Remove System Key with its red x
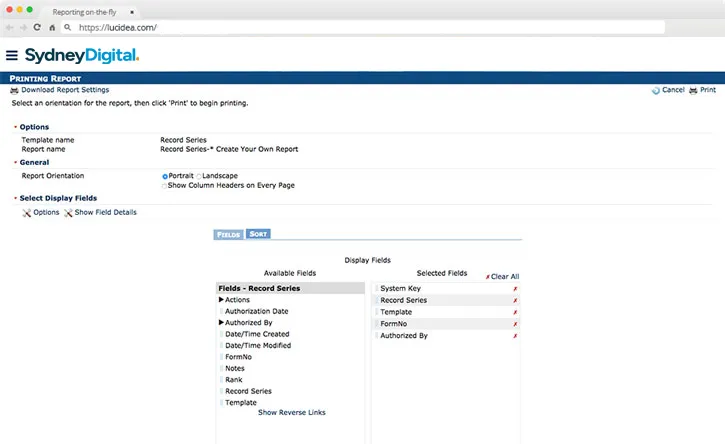Image resolution: width=725 pixels, height=444 pixels. tap(515, 289)
